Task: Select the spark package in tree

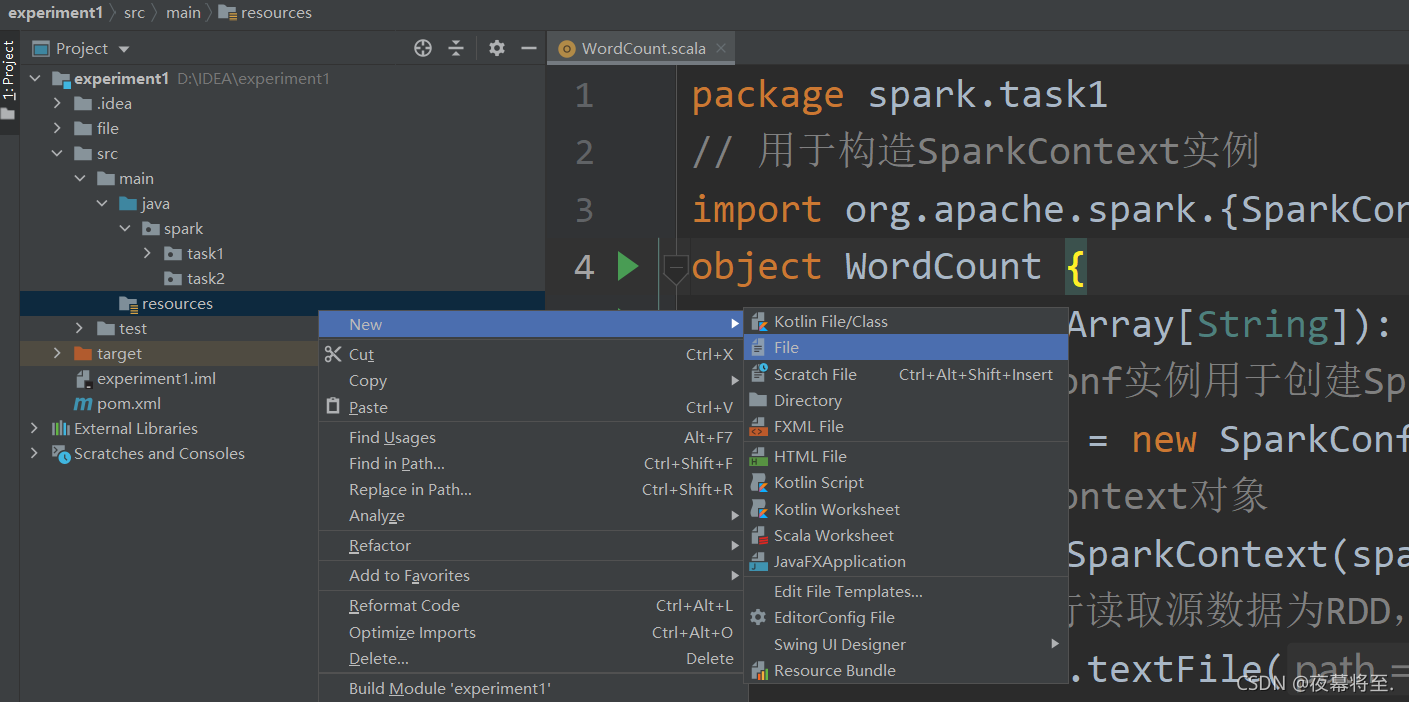Action: (x=173, y=229)
